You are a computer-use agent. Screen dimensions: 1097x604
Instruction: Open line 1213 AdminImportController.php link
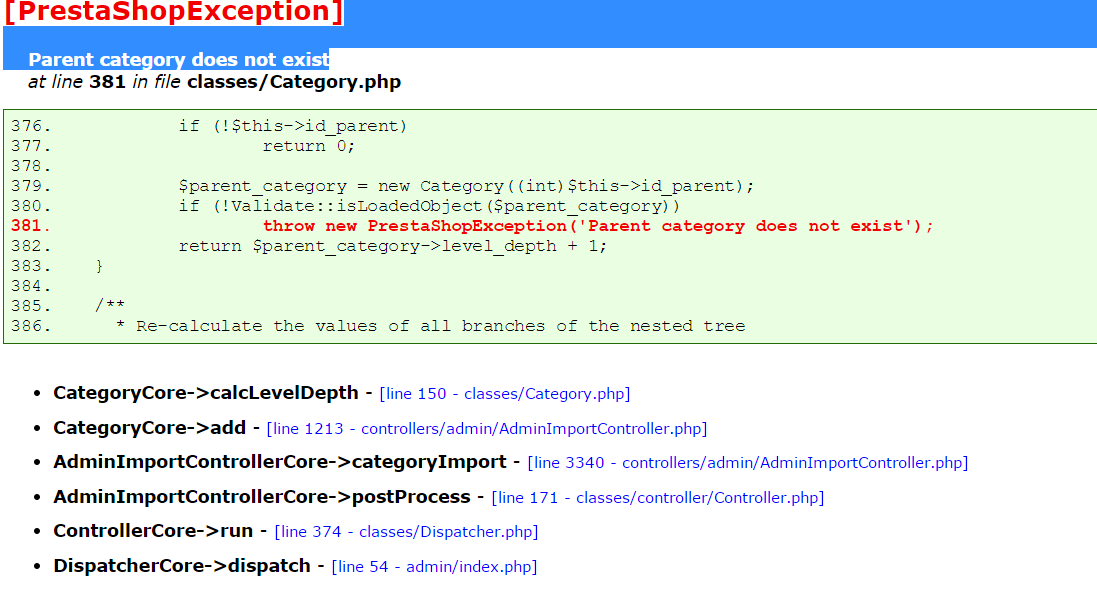(x=487, y=428)
